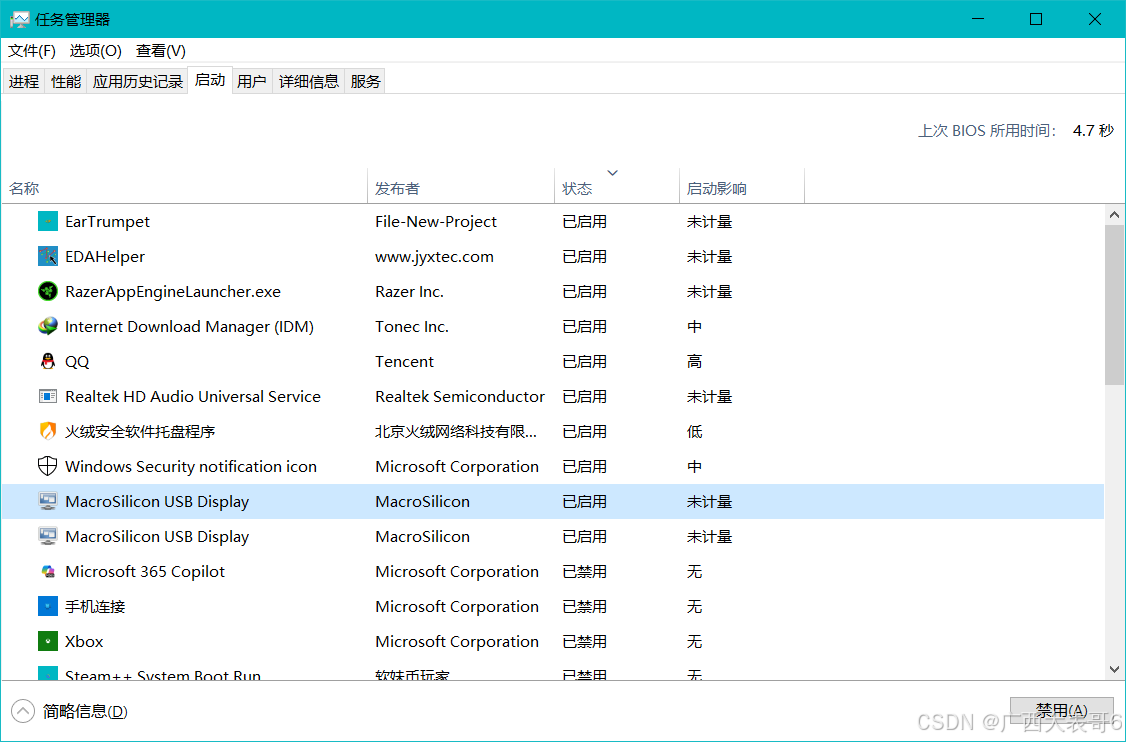Image resolution: width=1126 pixels, height=742 pixels.
Task: Click publisher Tonec Inc.
Action: (411, 327)
